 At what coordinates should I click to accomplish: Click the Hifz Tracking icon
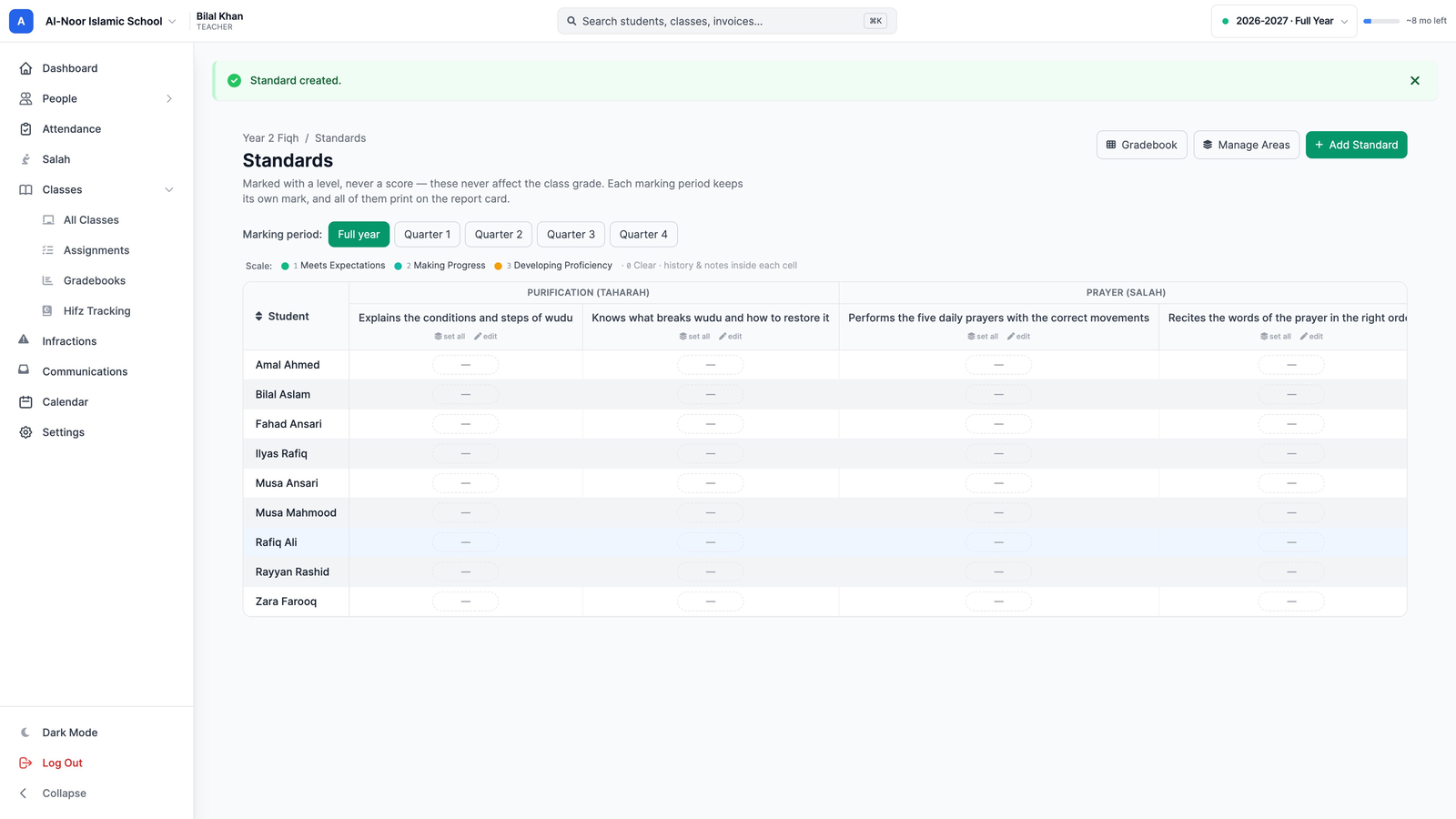coord(47,311)
